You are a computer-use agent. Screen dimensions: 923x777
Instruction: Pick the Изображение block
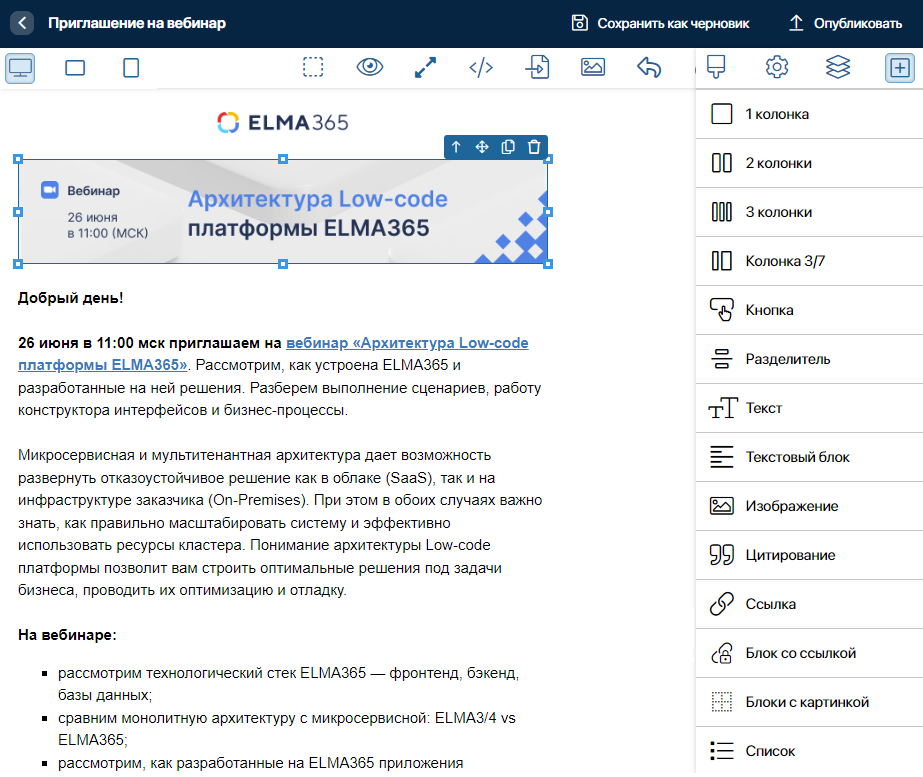pos(809,506)
